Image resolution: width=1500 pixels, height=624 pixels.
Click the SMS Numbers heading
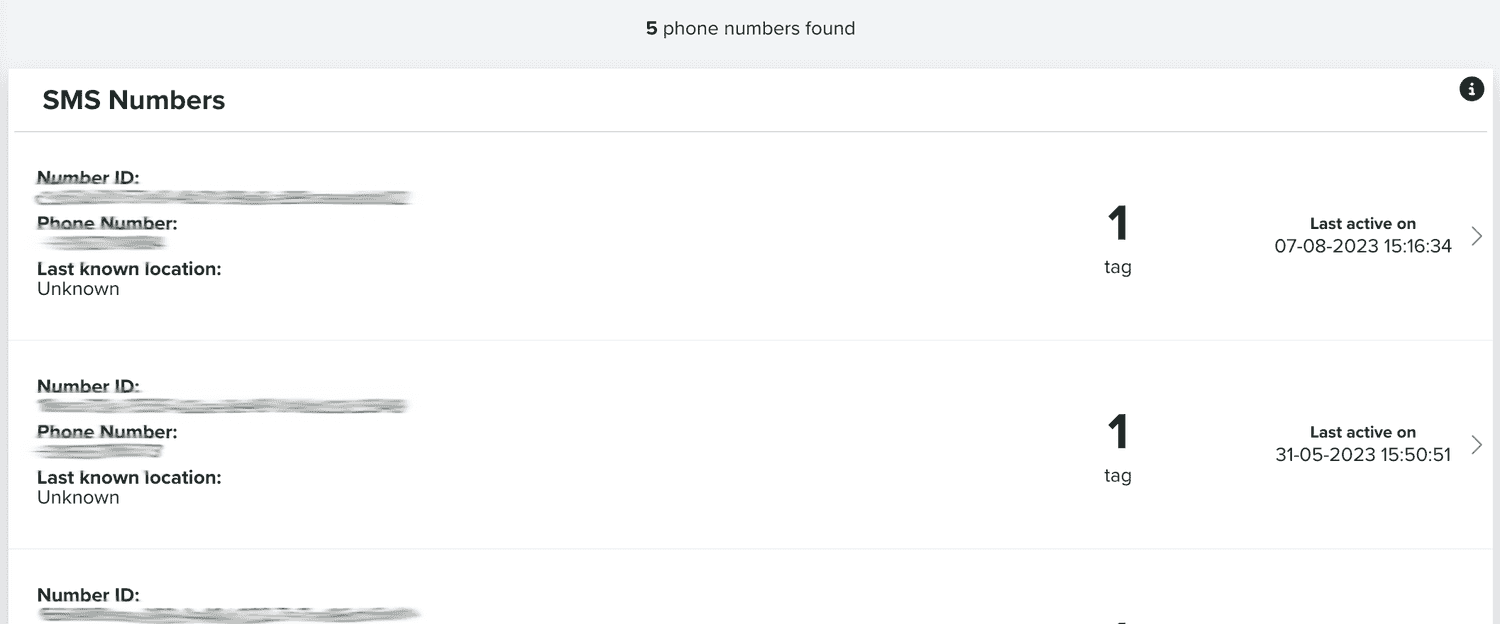point(134,100)
